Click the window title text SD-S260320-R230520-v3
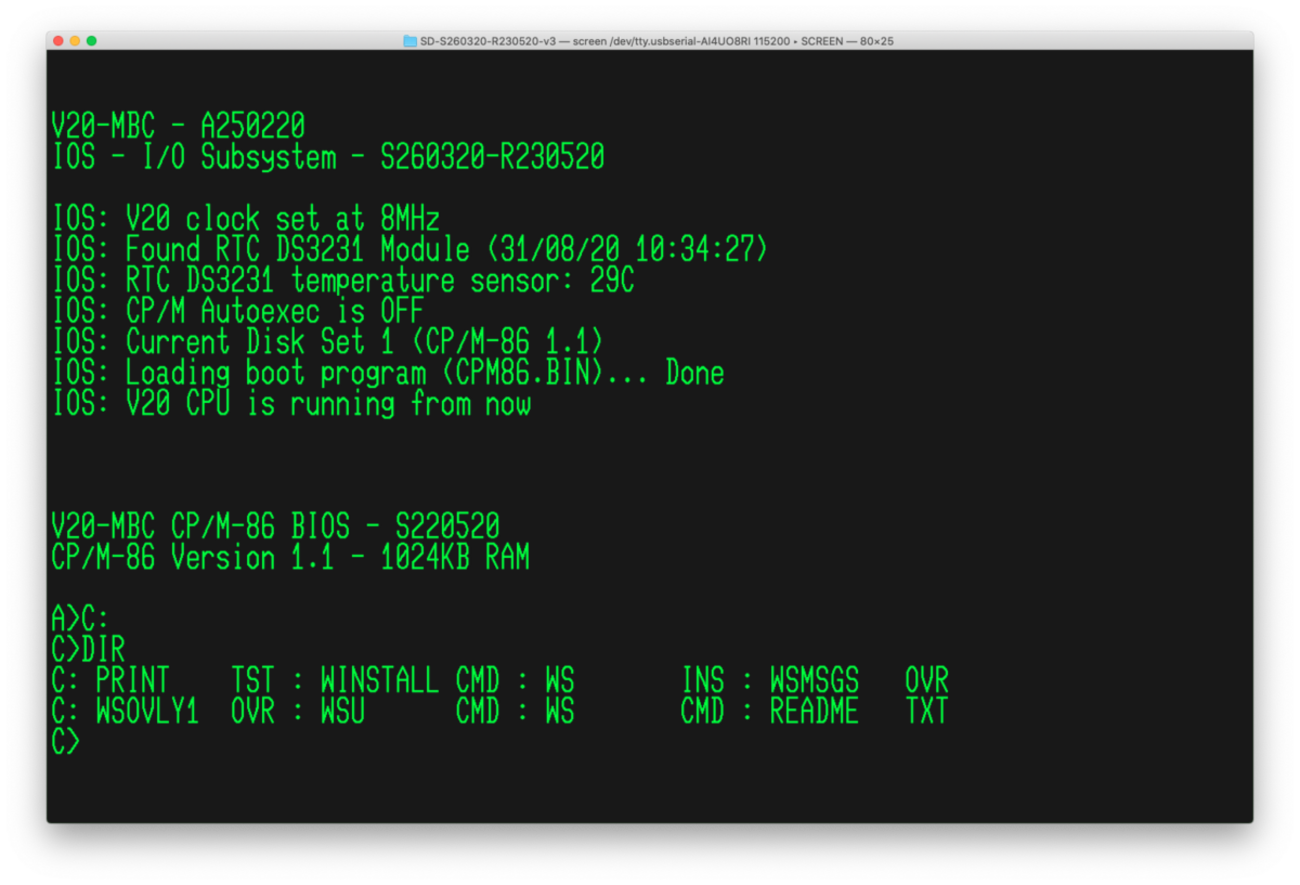The width and height of the screenshot is (1300, 885). coord(489,41)
